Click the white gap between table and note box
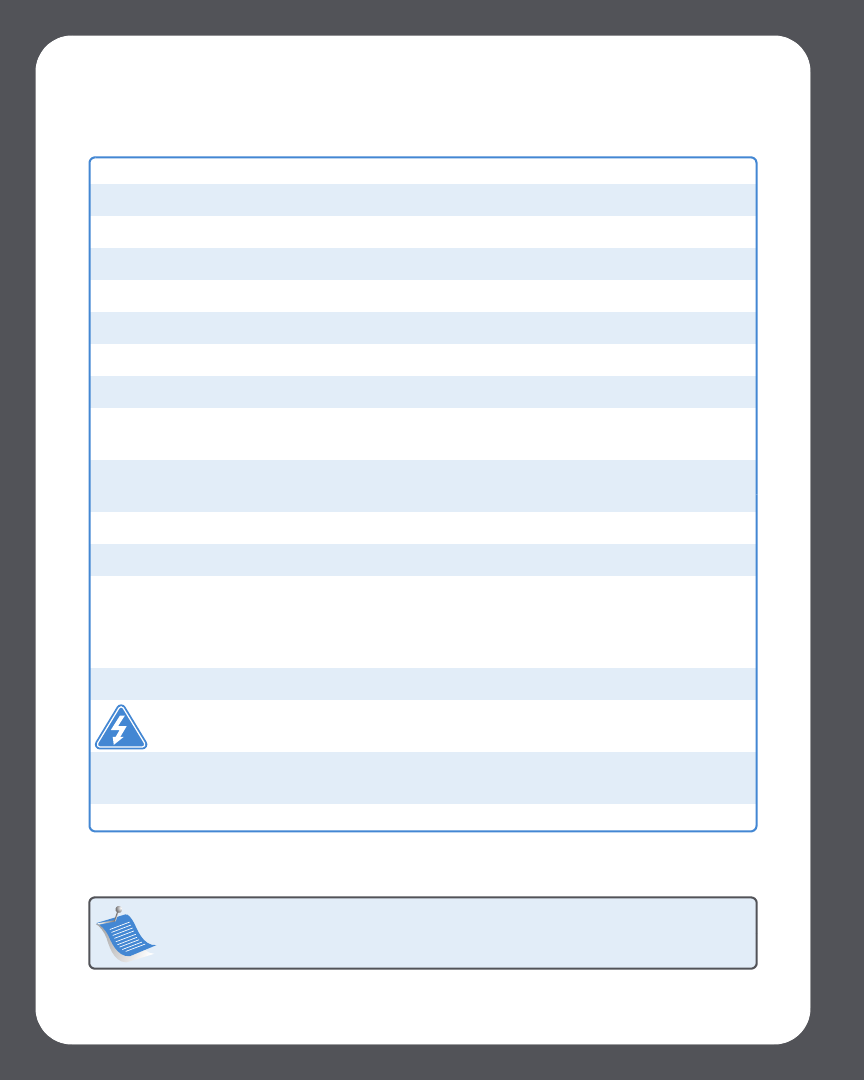Image resolution: width=864 pixels, height=1080 pixels. point(423,864)
